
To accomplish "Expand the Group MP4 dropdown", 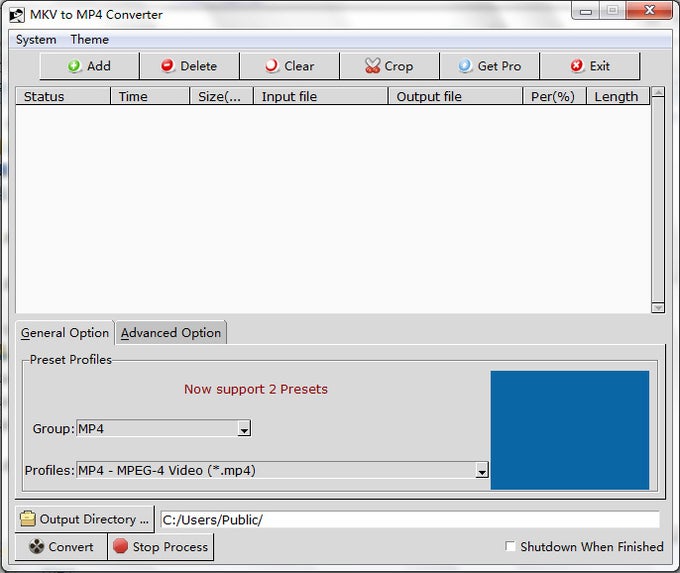I will pyautogui.click(x=244, y=429).
